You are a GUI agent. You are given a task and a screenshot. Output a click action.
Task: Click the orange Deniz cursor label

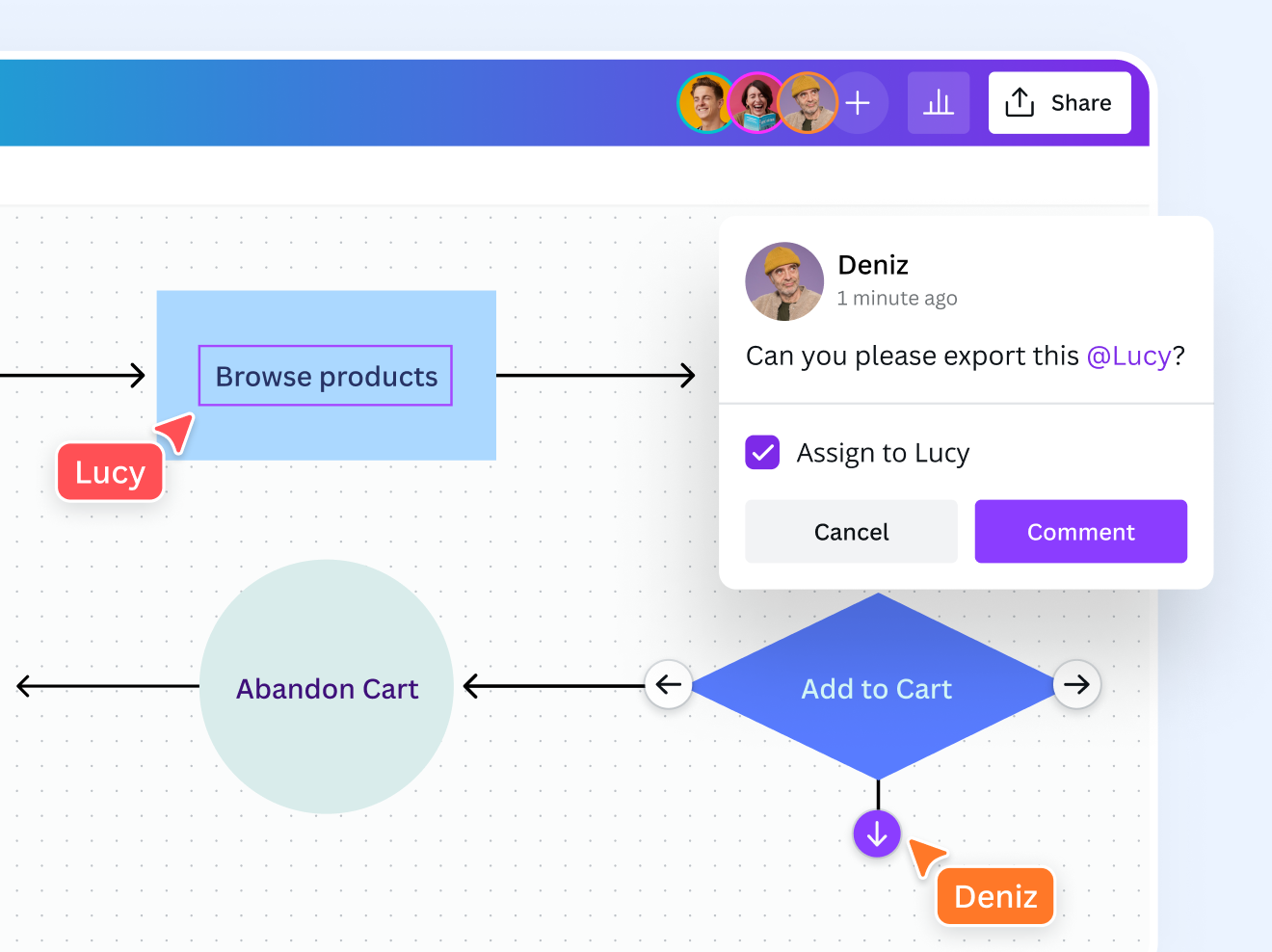995,897
